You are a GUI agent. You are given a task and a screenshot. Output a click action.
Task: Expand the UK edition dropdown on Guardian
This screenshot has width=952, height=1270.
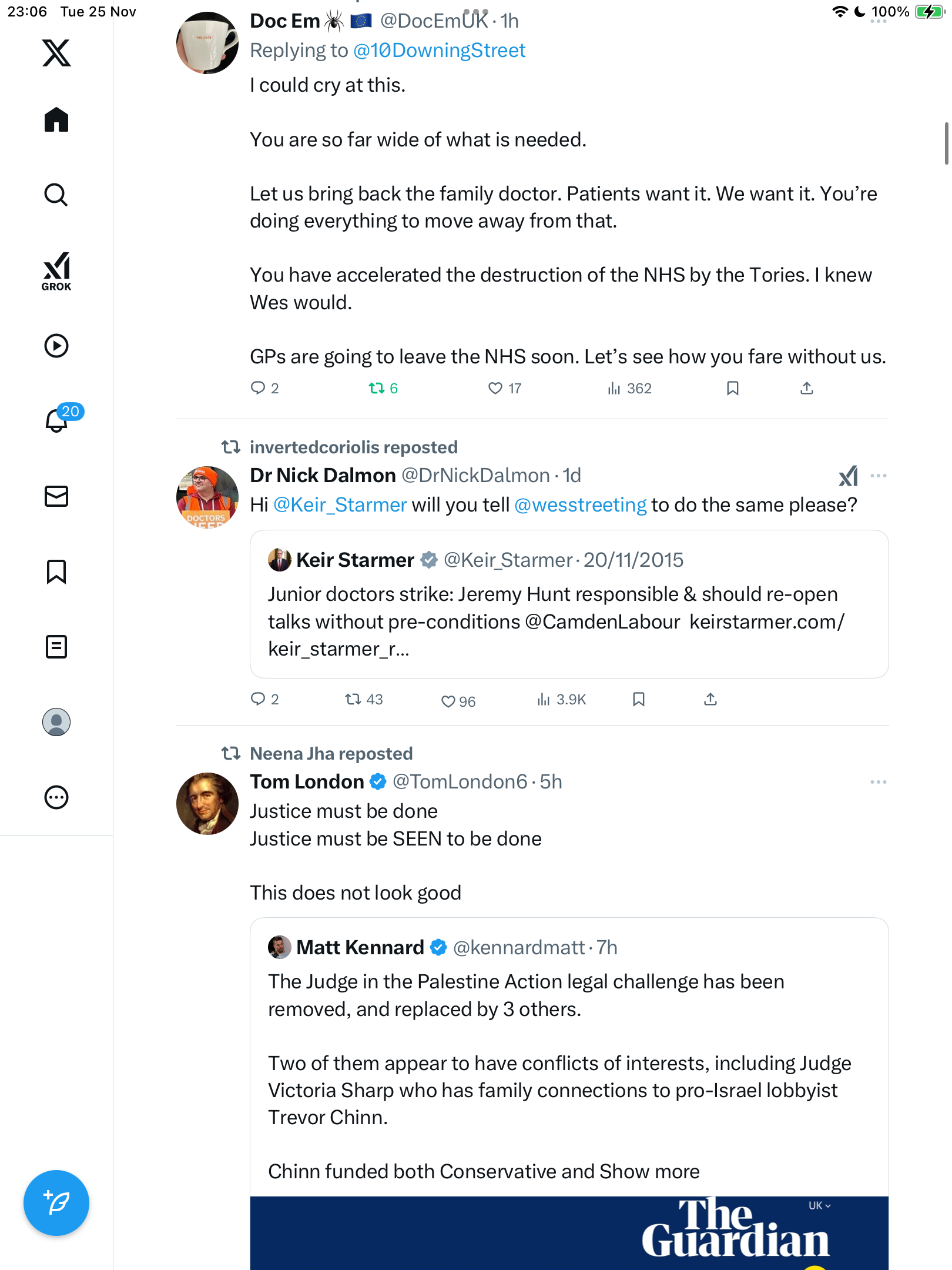tap(819, 1205)
